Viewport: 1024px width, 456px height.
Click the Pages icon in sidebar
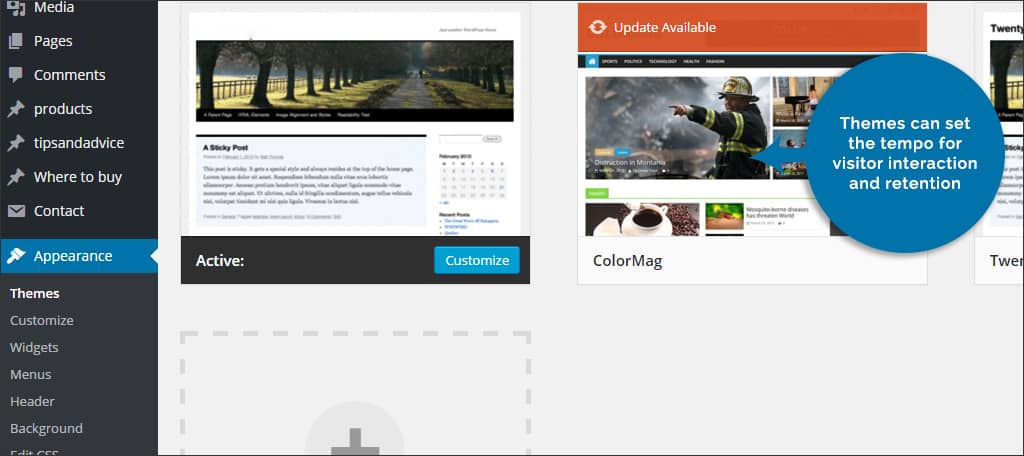pos(16,41)
